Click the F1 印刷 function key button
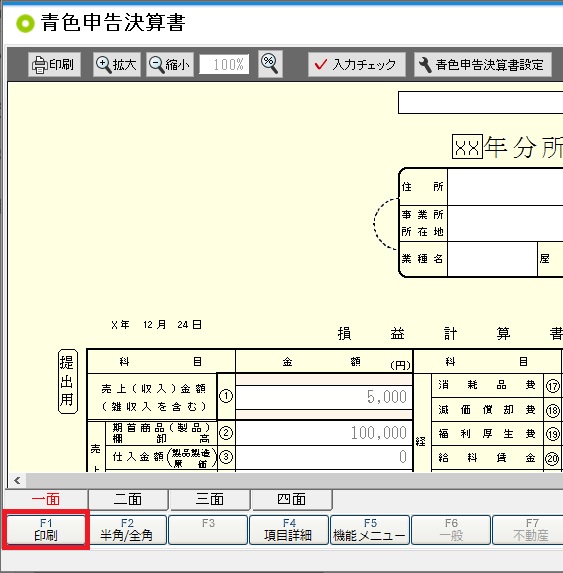Screen dimensions: 563x573 46,530
